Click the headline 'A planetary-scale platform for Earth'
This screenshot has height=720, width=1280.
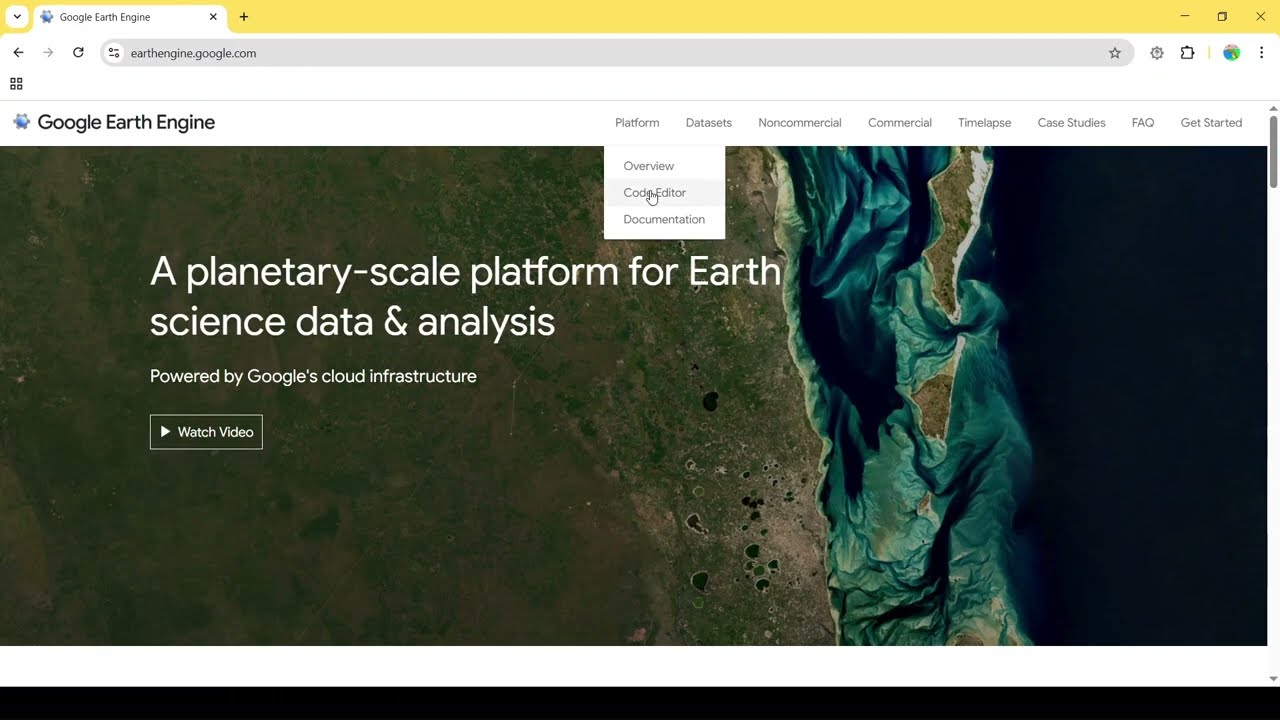[465, 271]
